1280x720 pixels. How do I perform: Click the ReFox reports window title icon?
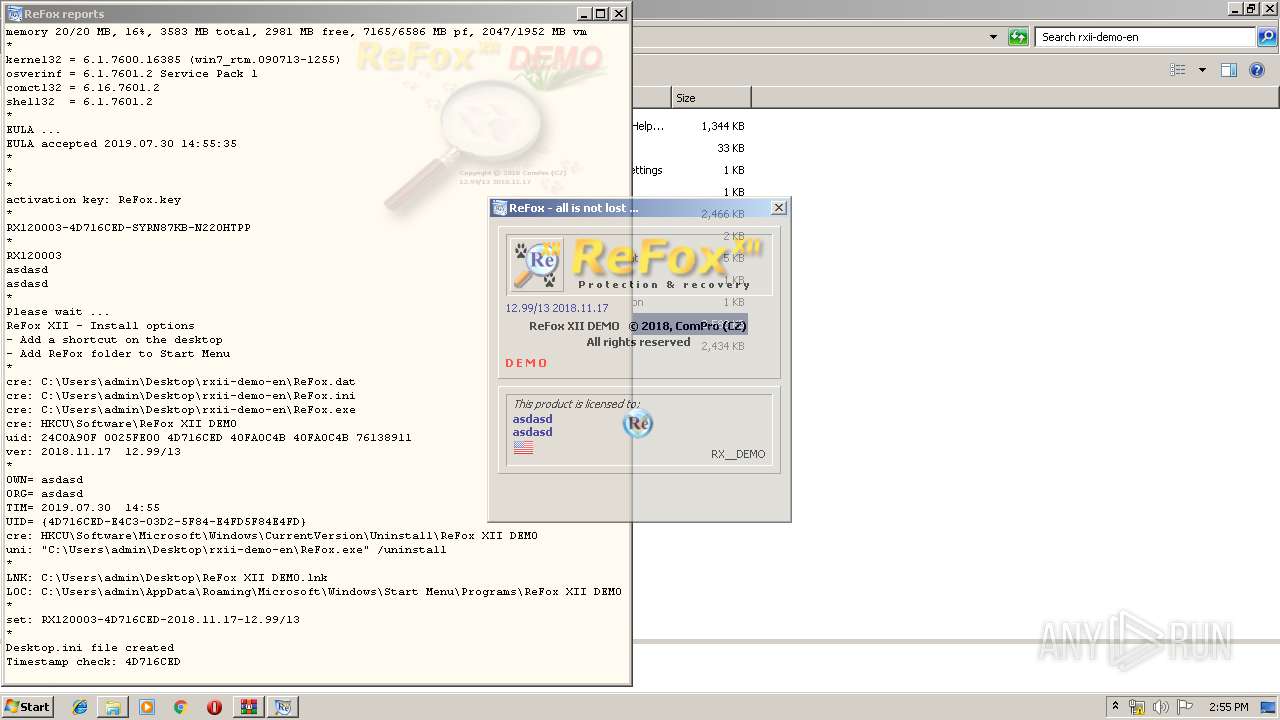click(14, 13)
